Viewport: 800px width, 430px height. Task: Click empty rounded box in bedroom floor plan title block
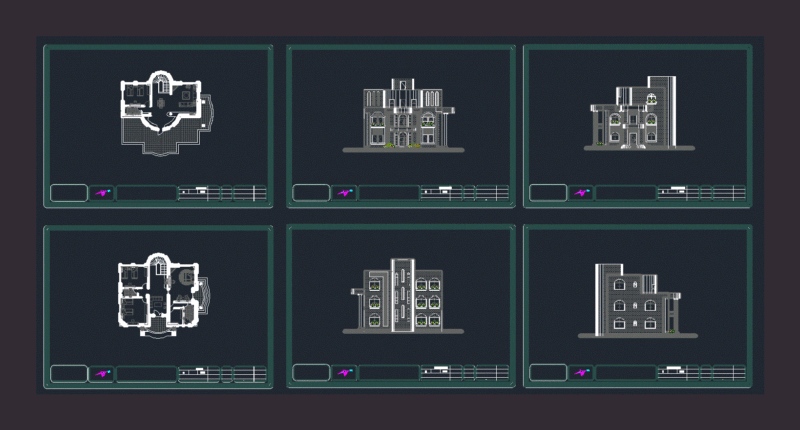click(69, 374)
